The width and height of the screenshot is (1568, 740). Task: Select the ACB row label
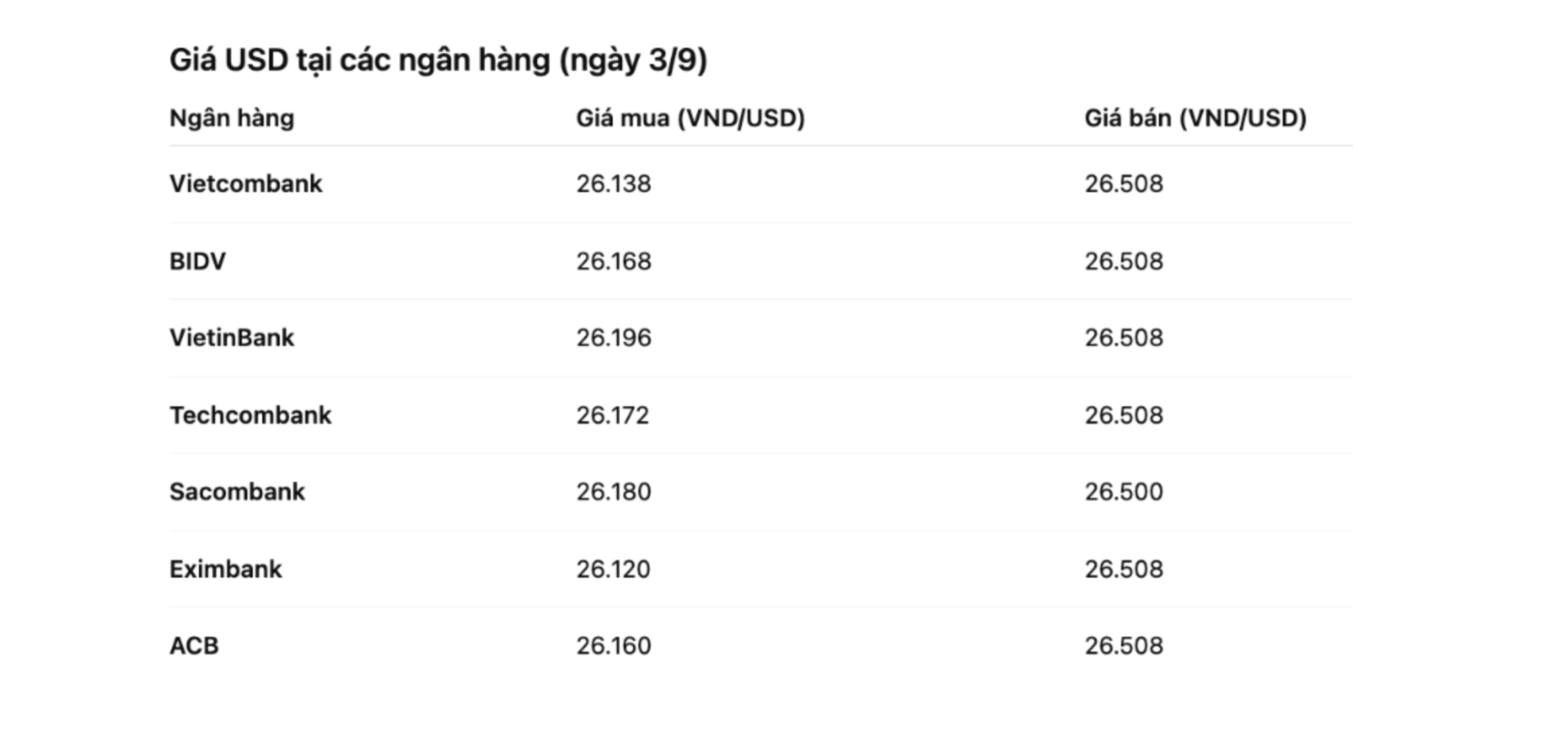pyautogui.click(x=194, y=646)
